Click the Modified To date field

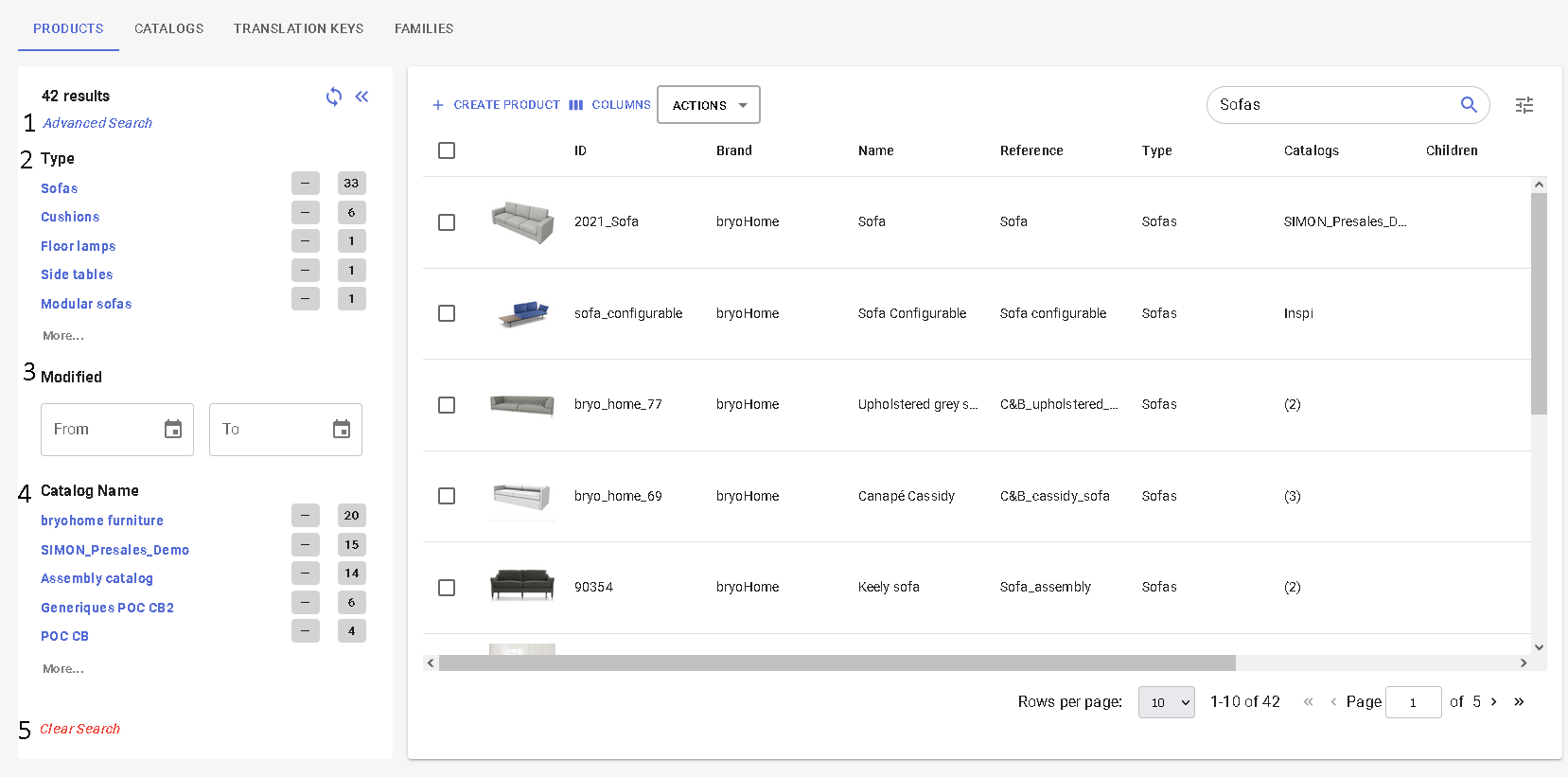(x=286, y=430)
